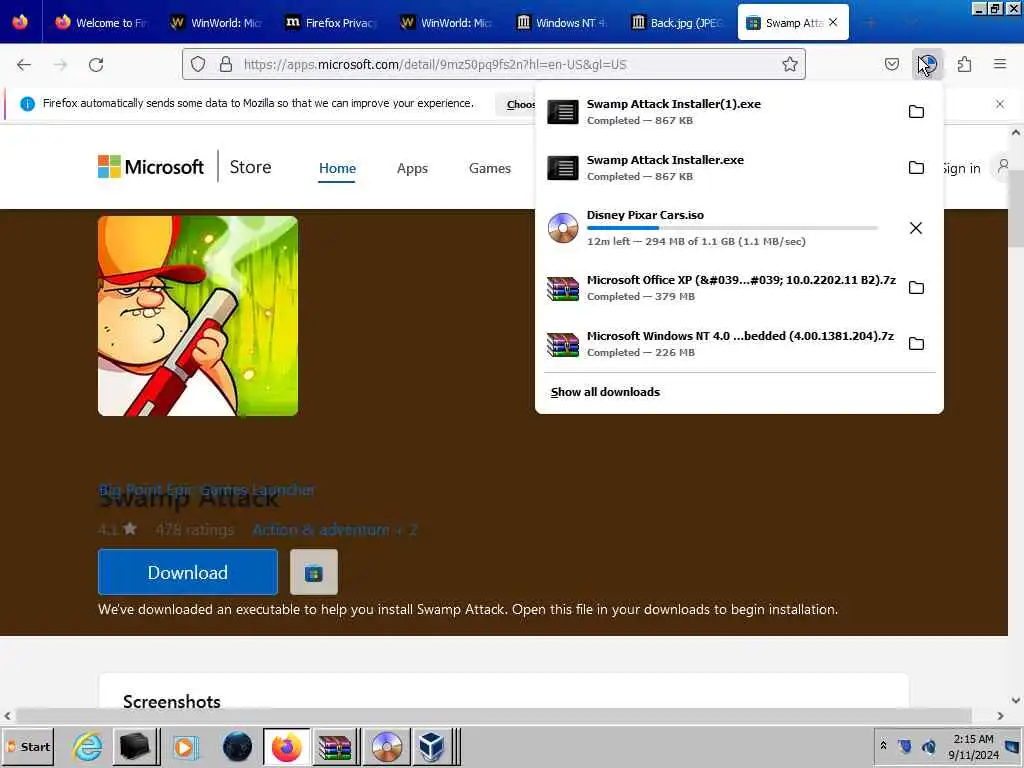Click the vertical scrollbar down arrow
Image resolution: width=1024 pixels, height=768 pixels.
click(x=1016, y=700)
